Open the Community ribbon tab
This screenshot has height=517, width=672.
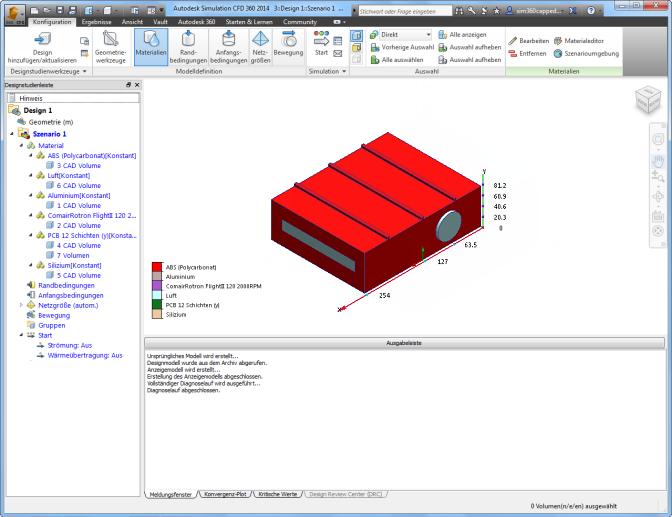[300, 22]
